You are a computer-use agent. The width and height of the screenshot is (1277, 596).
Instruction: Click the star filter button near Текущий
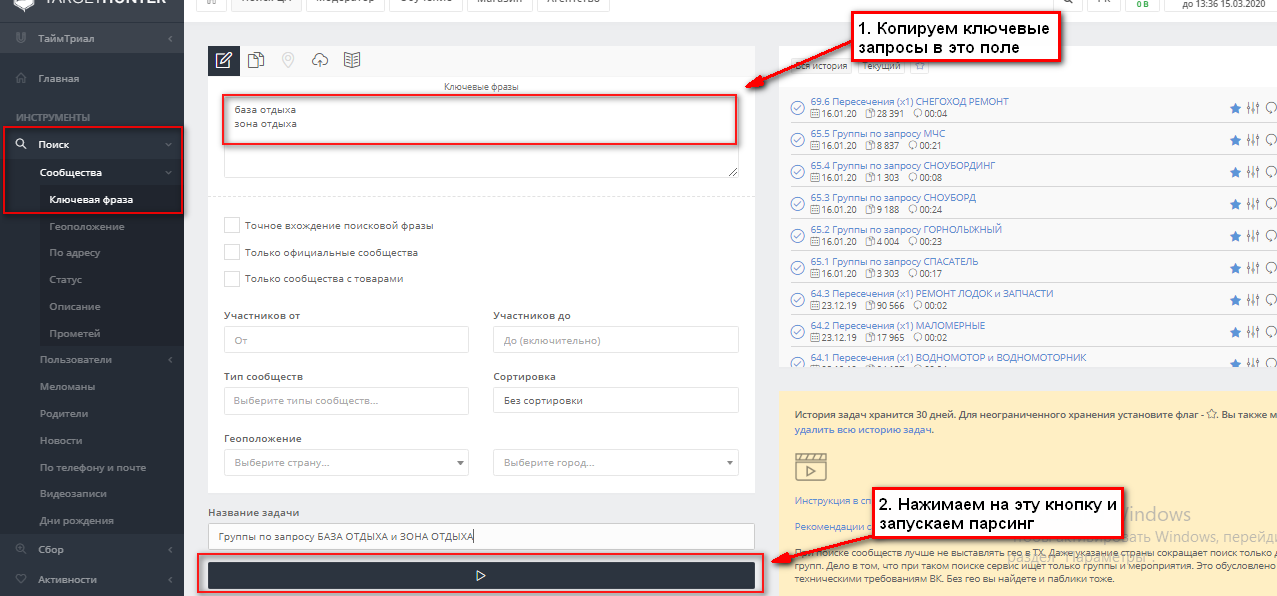[x=920, y=66]
